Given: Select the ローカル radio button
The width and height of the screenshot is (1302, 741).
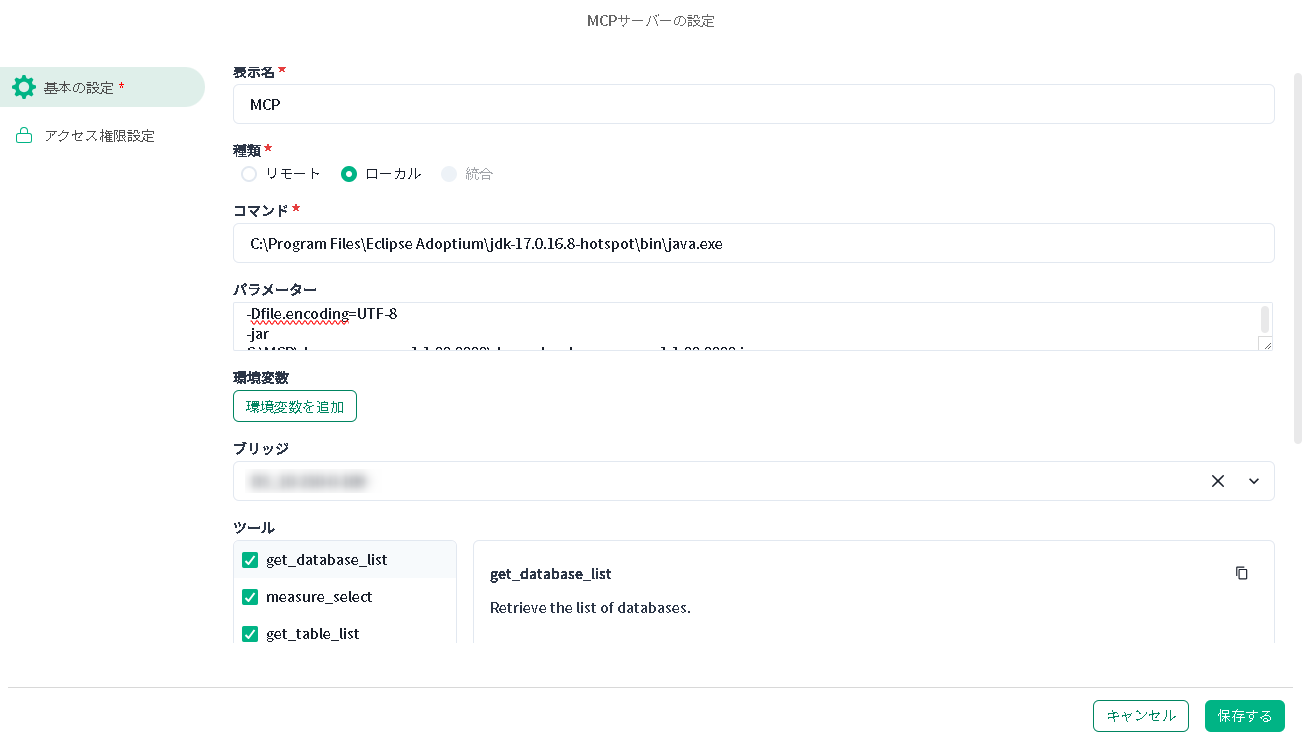Looking at the screenshot, I should tap(349, 174).
